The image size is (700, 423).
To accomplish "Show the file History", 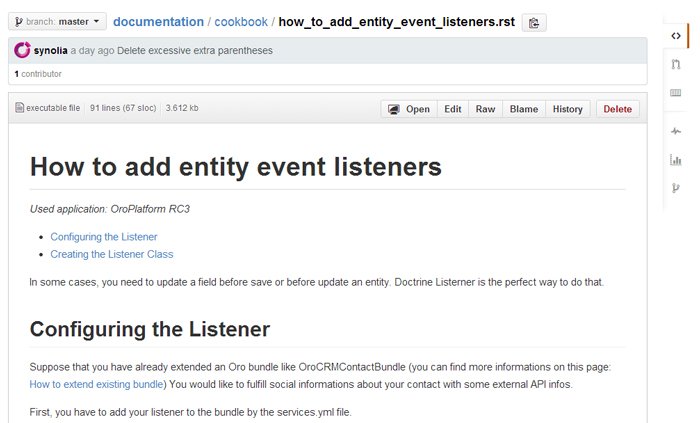I will [x=567, y=109].
